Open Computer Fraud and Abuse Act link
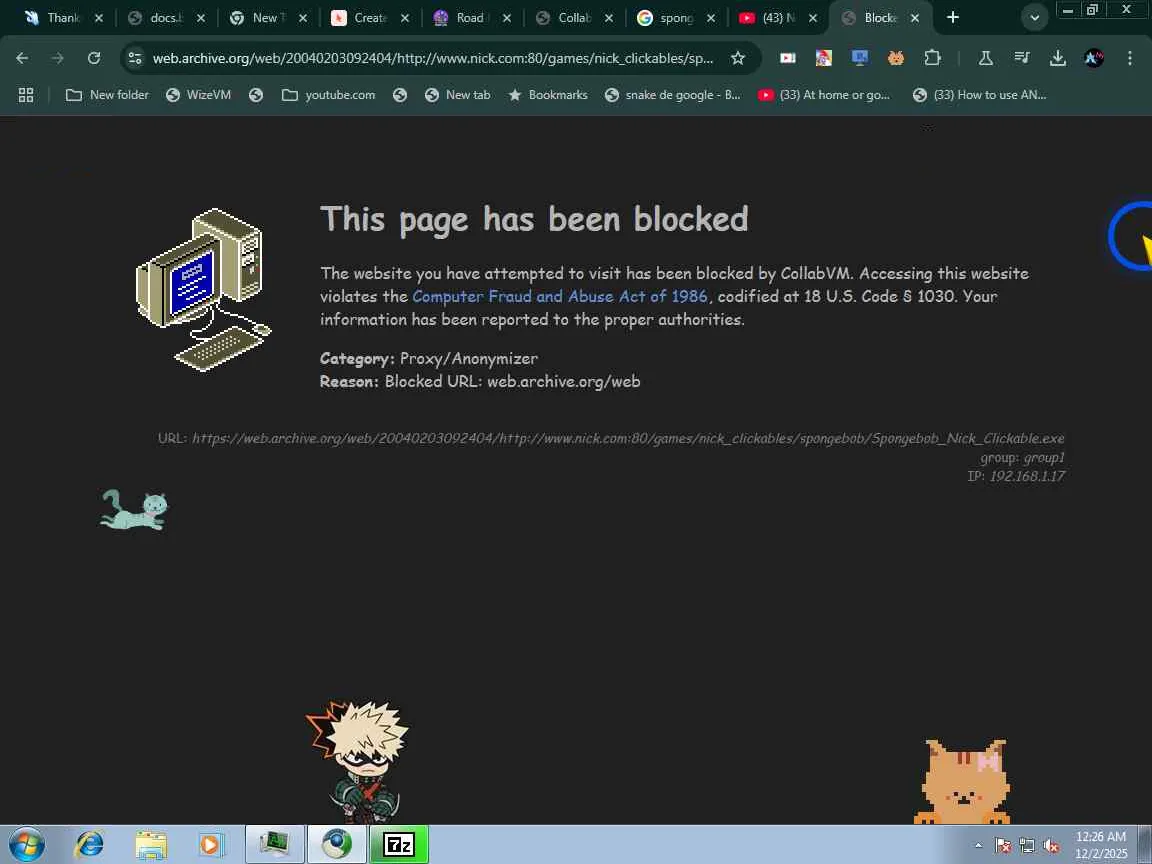The height and width of the screenshot is (864, 1152). (x=560, y=296)
